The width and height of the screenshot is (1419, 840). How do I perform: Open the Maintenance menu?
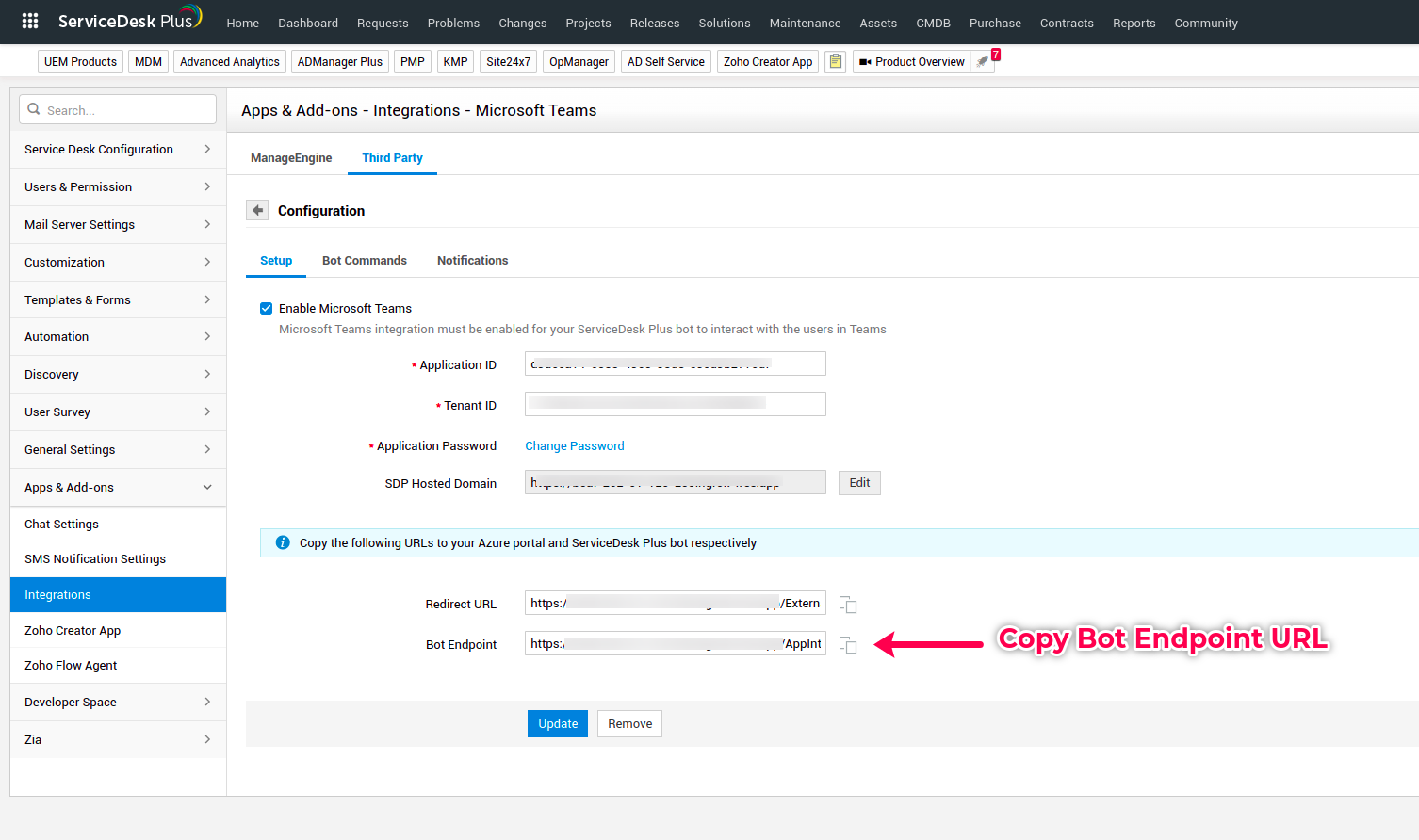point(805,23)
